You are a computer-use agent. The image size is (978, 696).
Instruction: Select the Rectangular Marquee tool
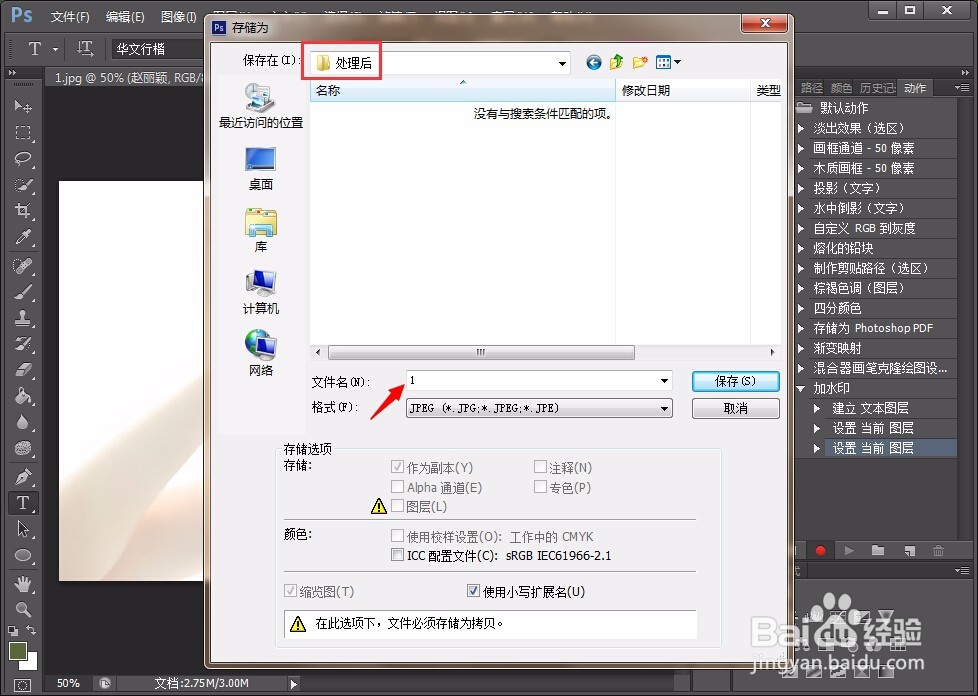(x=23, y=132)
